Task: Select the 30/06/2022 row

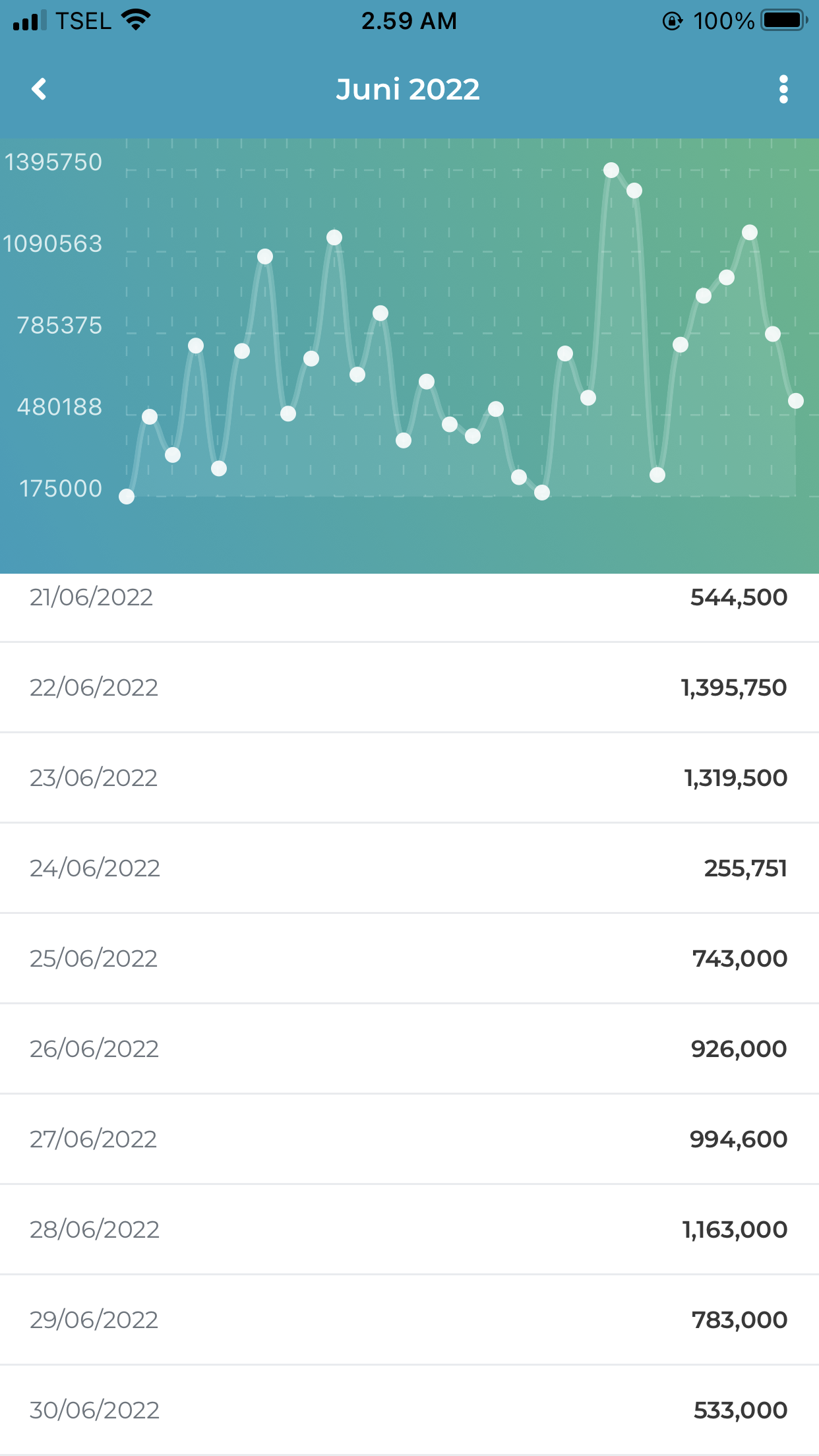Action: pyautogui.click(x=409, y=1410)
